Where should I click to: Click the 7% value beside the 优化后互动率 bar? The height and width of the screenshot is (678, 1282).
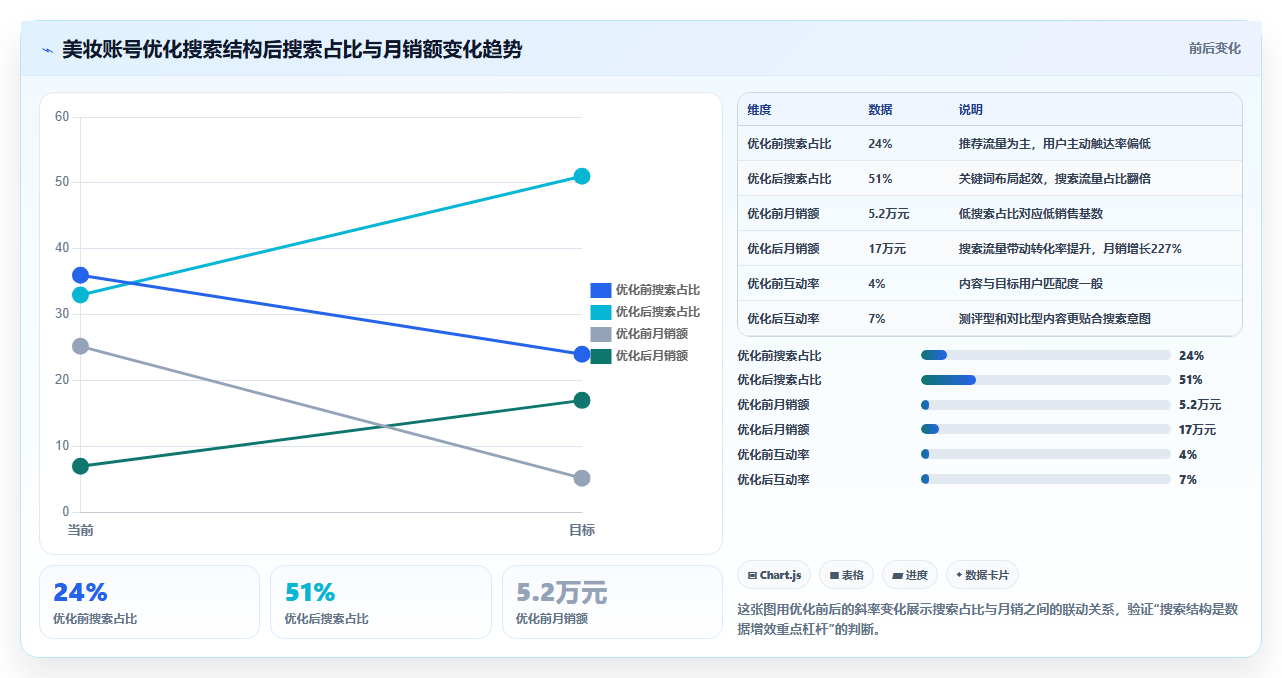click(1188, 479)
